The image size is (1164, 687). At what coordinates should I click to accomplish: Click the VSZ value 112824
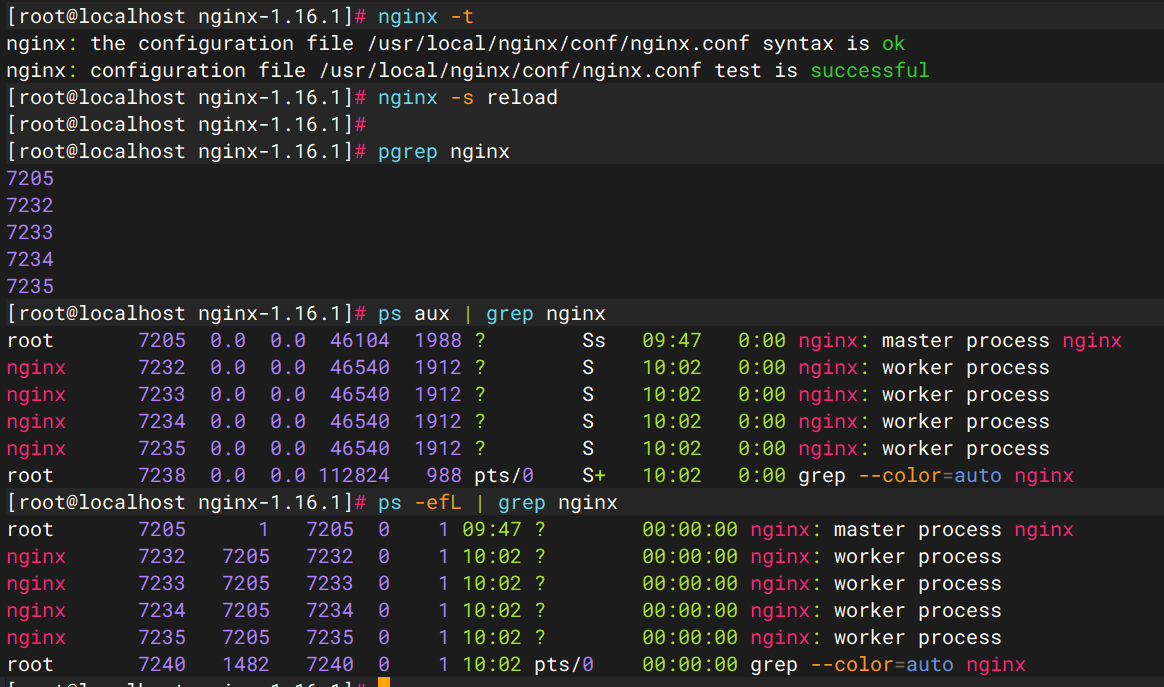coord(353,475)
